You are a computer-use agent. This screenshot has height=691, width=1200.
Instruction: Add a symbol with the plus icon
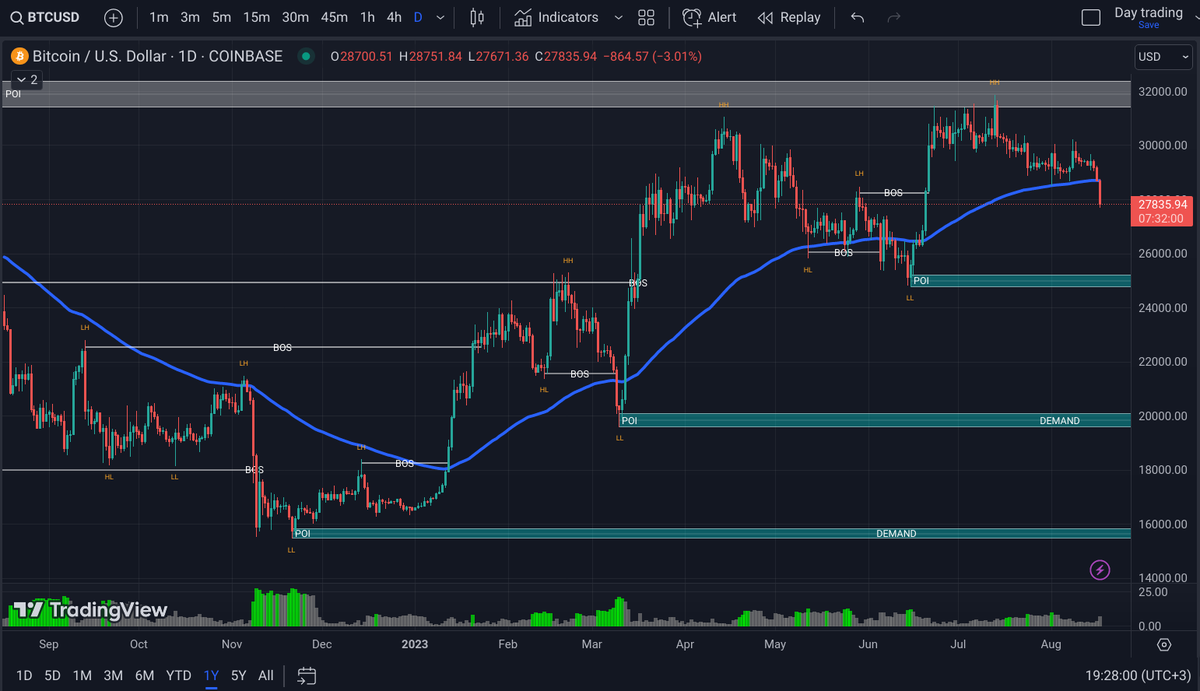113,17
